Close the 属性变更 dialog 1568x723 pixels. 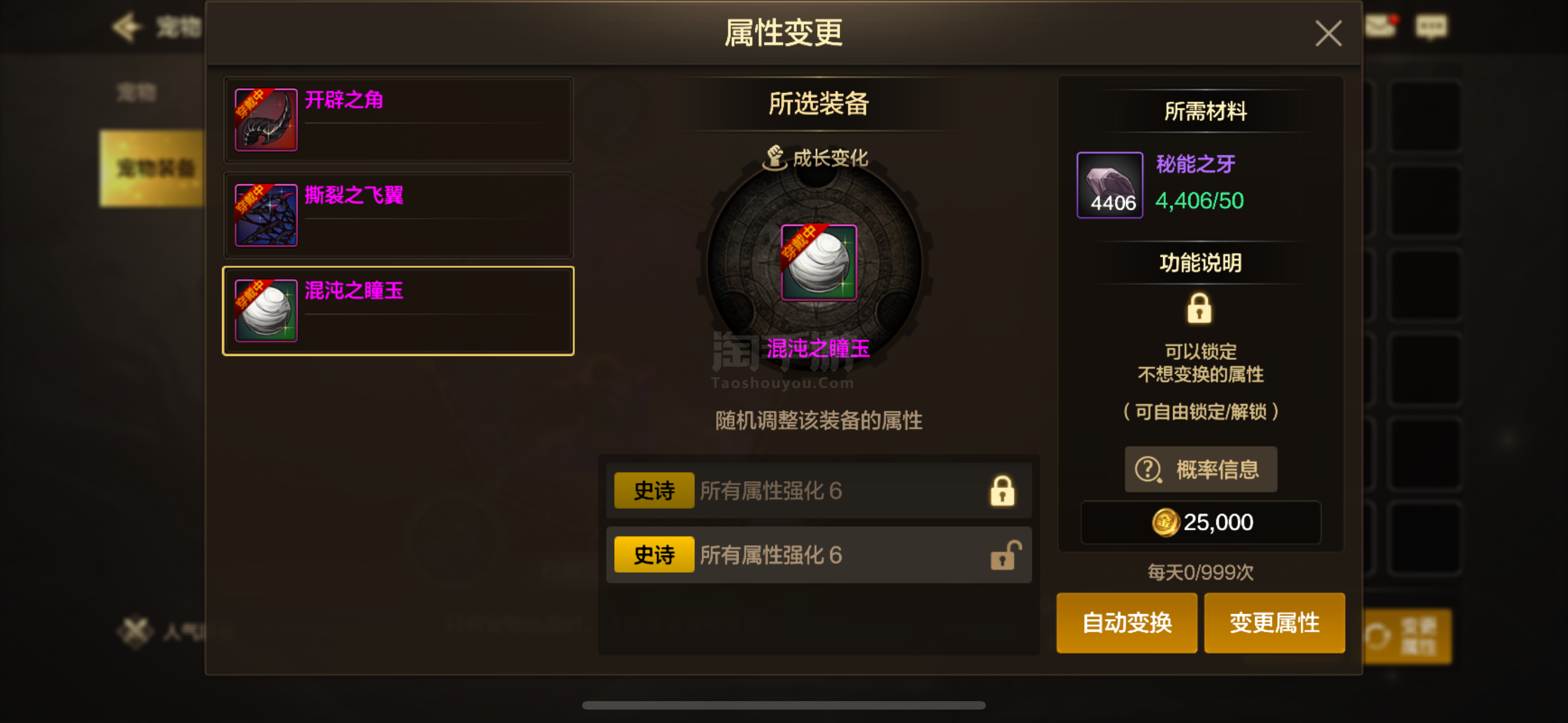(1328, 34)
